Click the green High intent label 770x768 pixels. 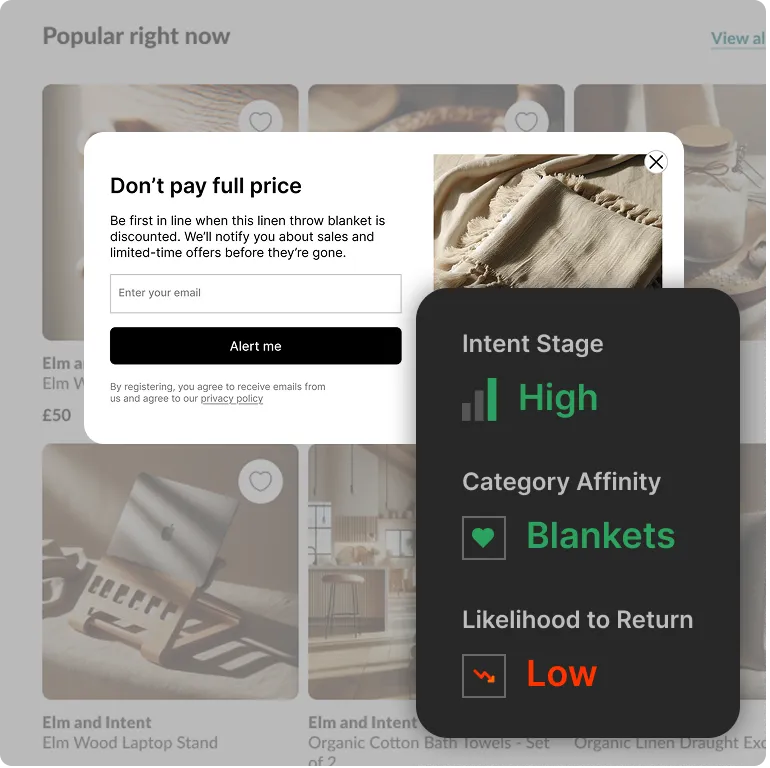point(560,399)
